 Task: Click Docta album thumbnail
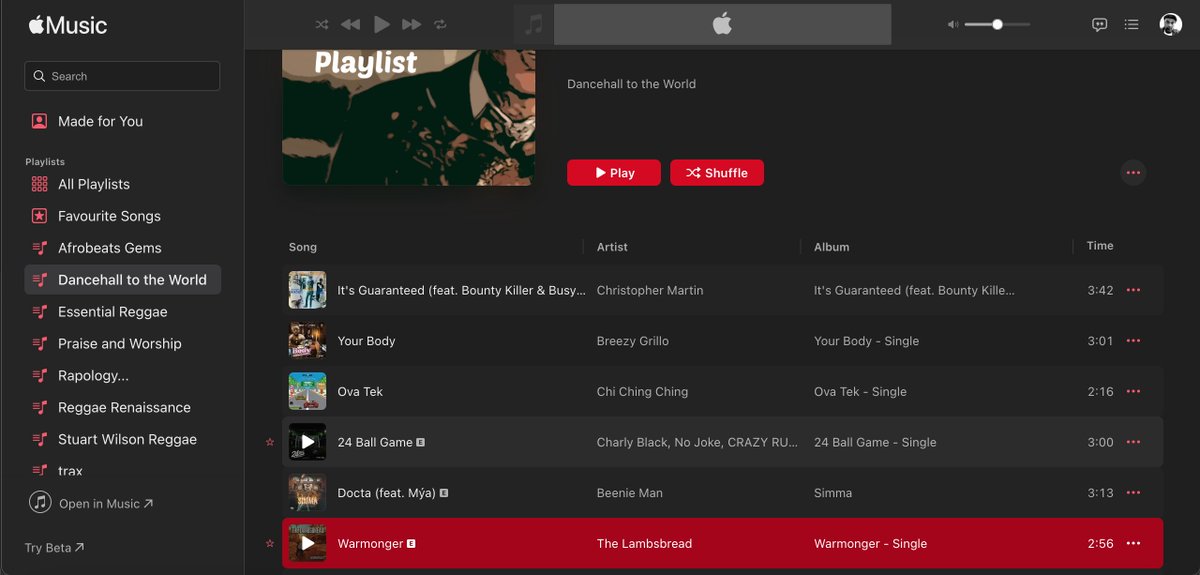[x=307, y=493]
